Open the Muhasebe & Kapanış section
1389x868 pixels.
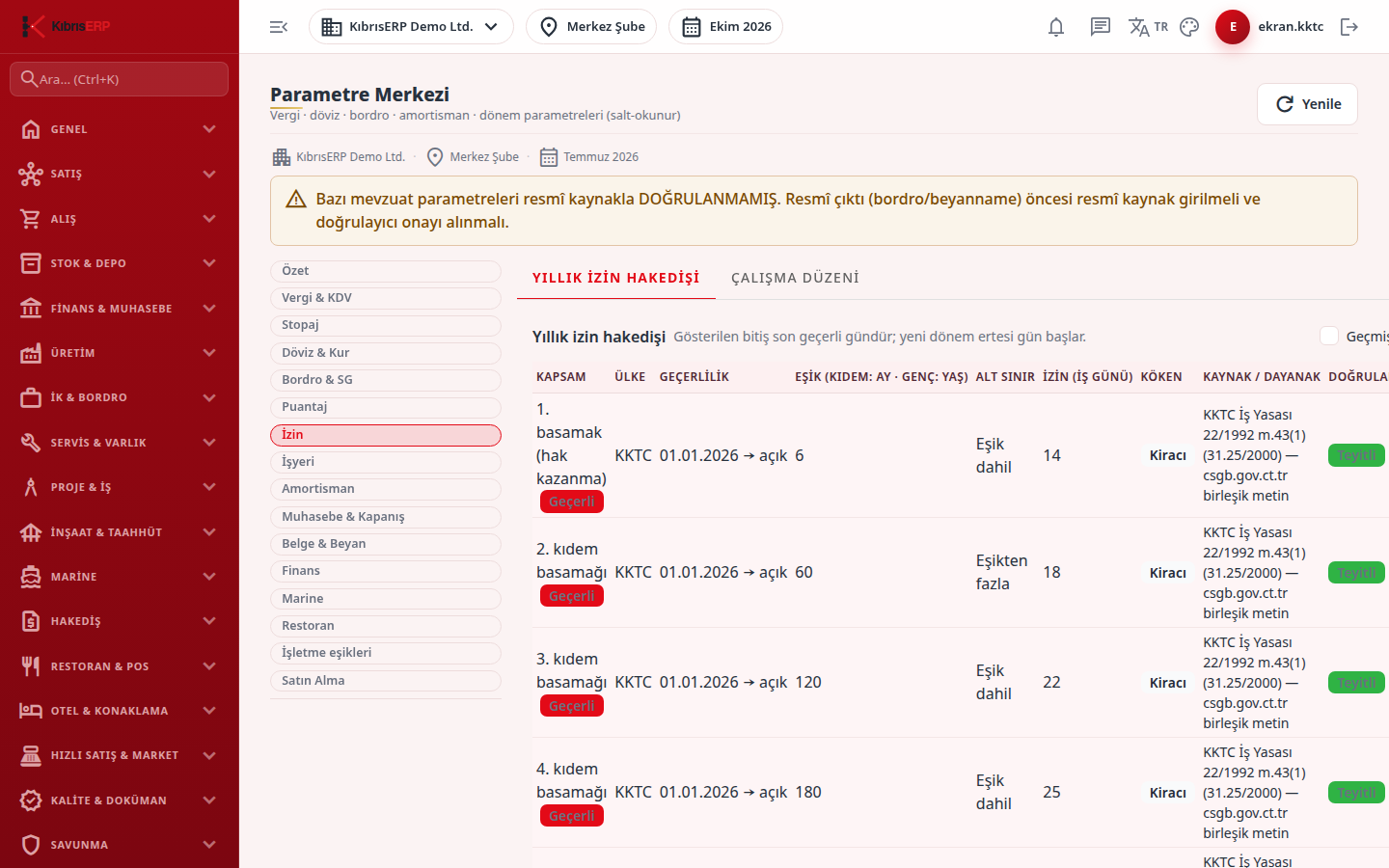coord(386,517)
